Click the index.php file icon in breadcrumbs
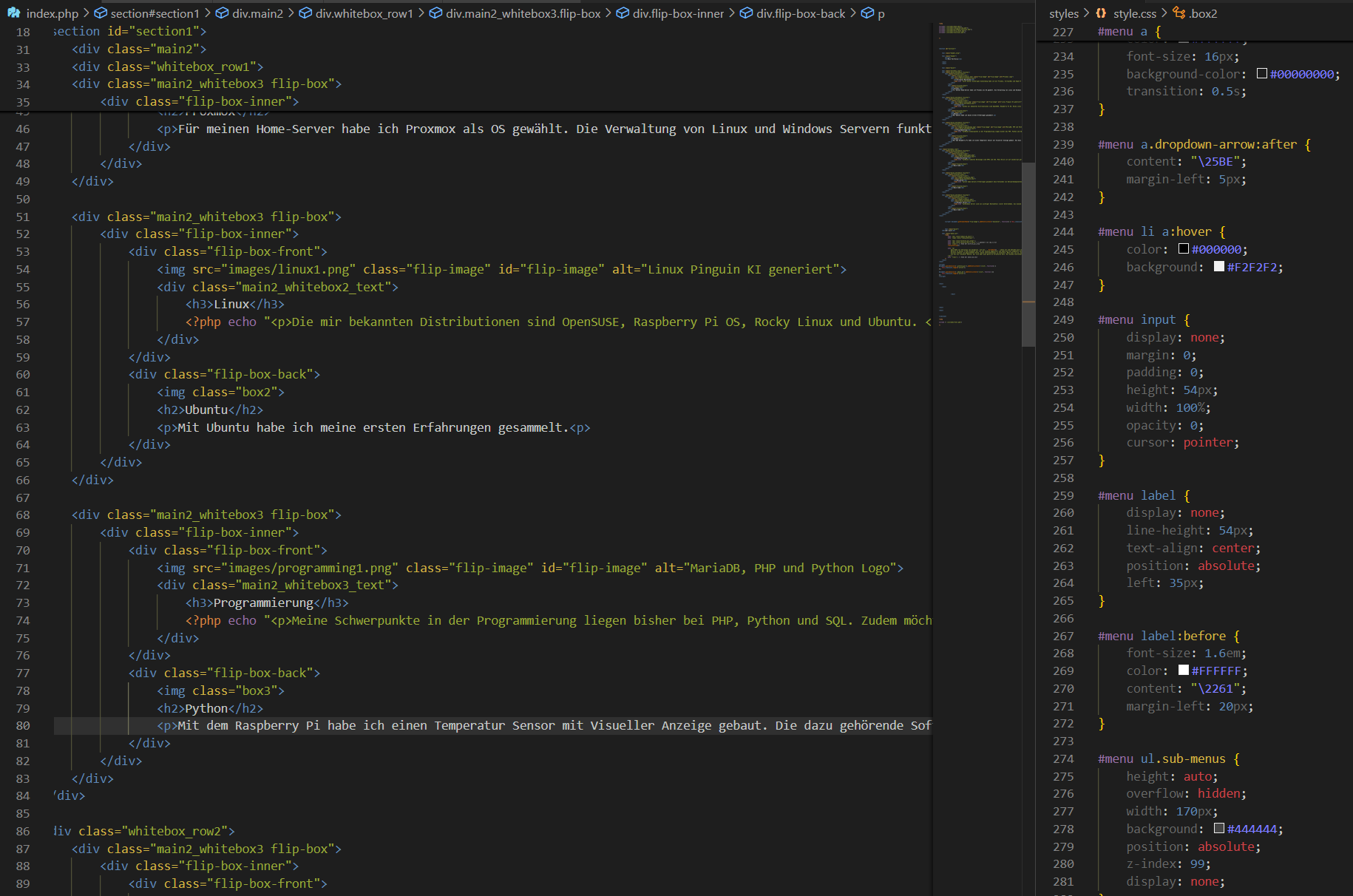Image resolution: width=1353 pixels, height=896 pixels. [x=14, y=13]
